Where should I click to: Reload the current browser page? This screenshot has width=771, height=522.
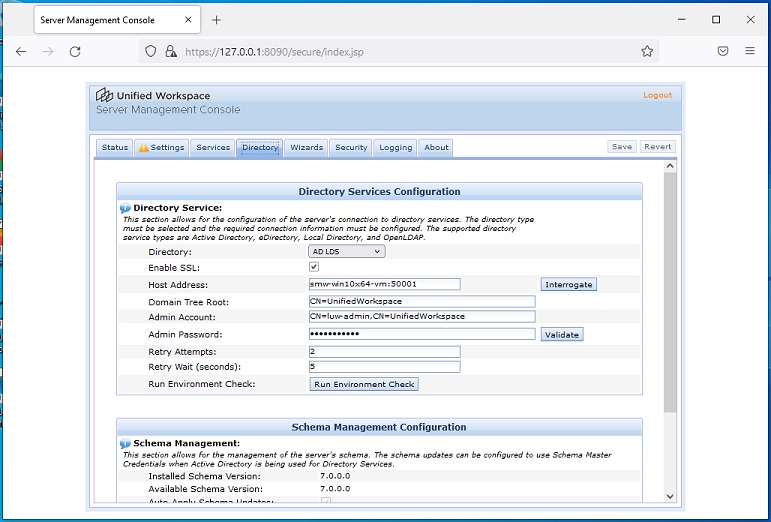tap(75, 52)
